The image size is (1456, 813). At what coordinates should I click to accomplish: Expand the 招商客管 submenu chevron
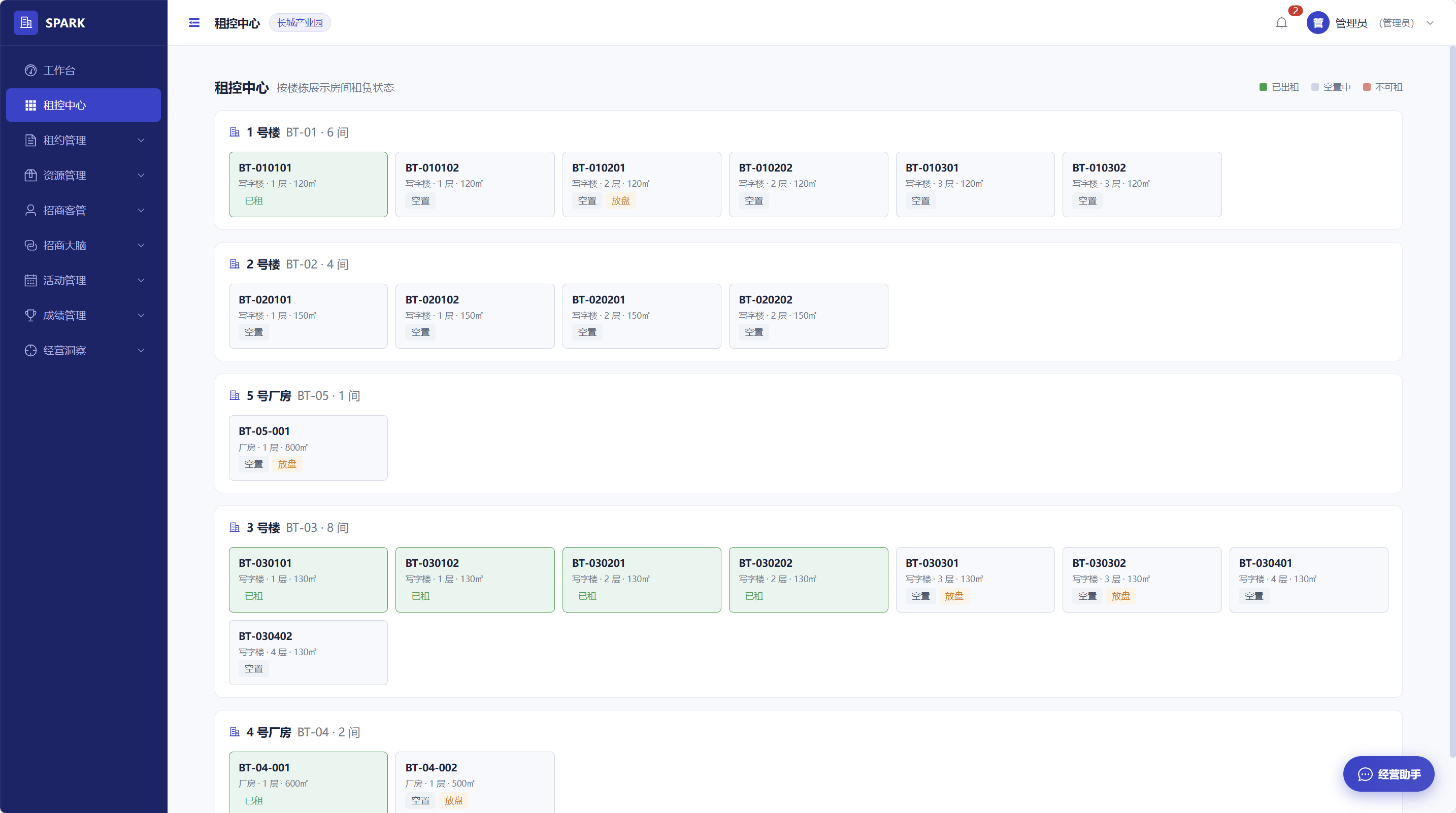click(x=141, y=210)
